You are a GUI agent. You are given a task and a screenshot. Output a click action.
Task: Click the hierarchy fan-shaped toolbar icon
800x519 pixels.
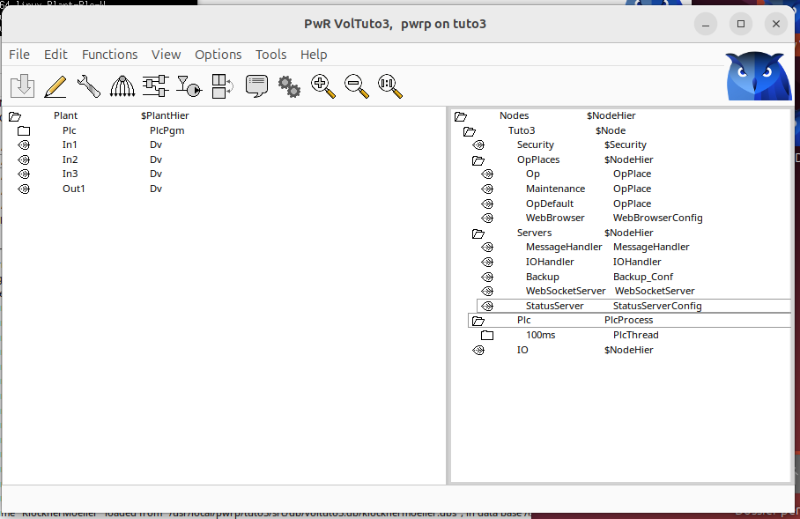point(122,87)
